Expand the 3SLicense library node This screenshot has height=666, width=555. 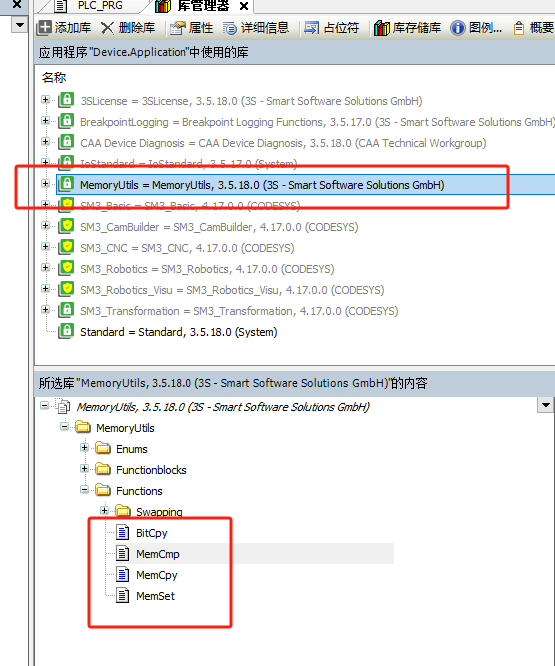coord(45,100)
